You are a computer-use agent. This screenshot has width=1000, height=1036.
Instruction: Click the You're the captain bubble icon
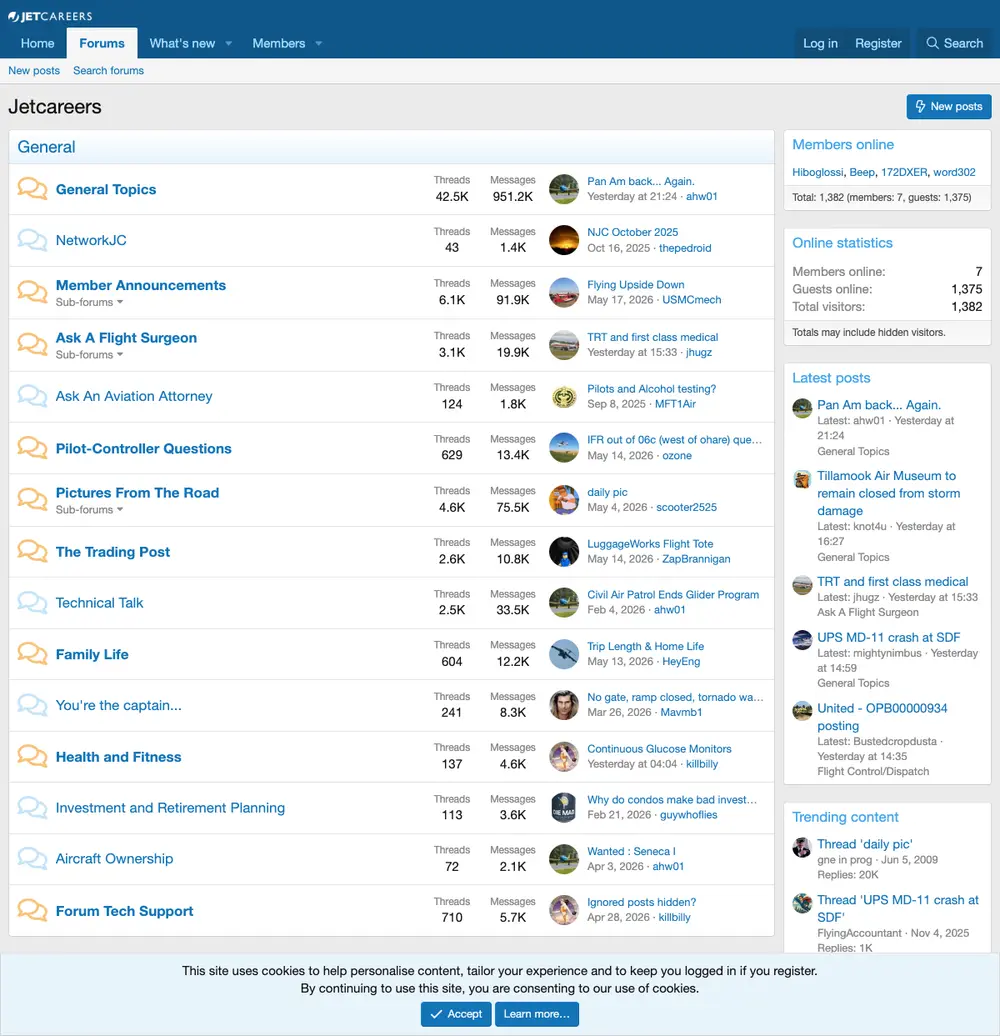click(32, 705)
